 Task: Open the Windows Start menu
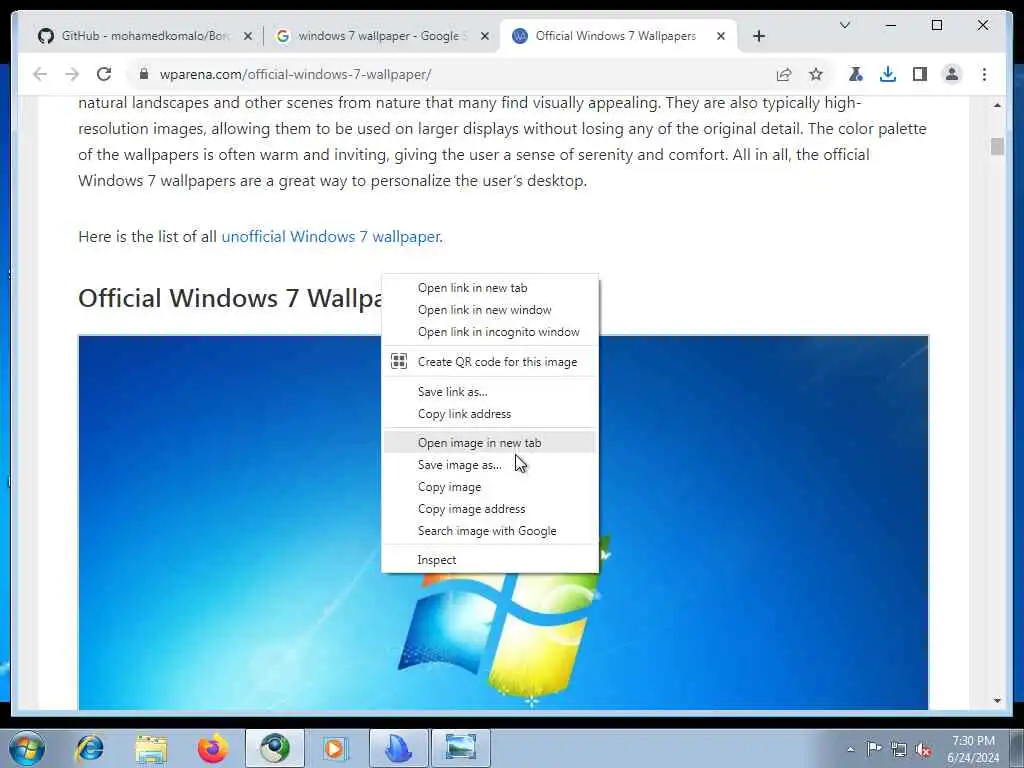pos(27,748)
